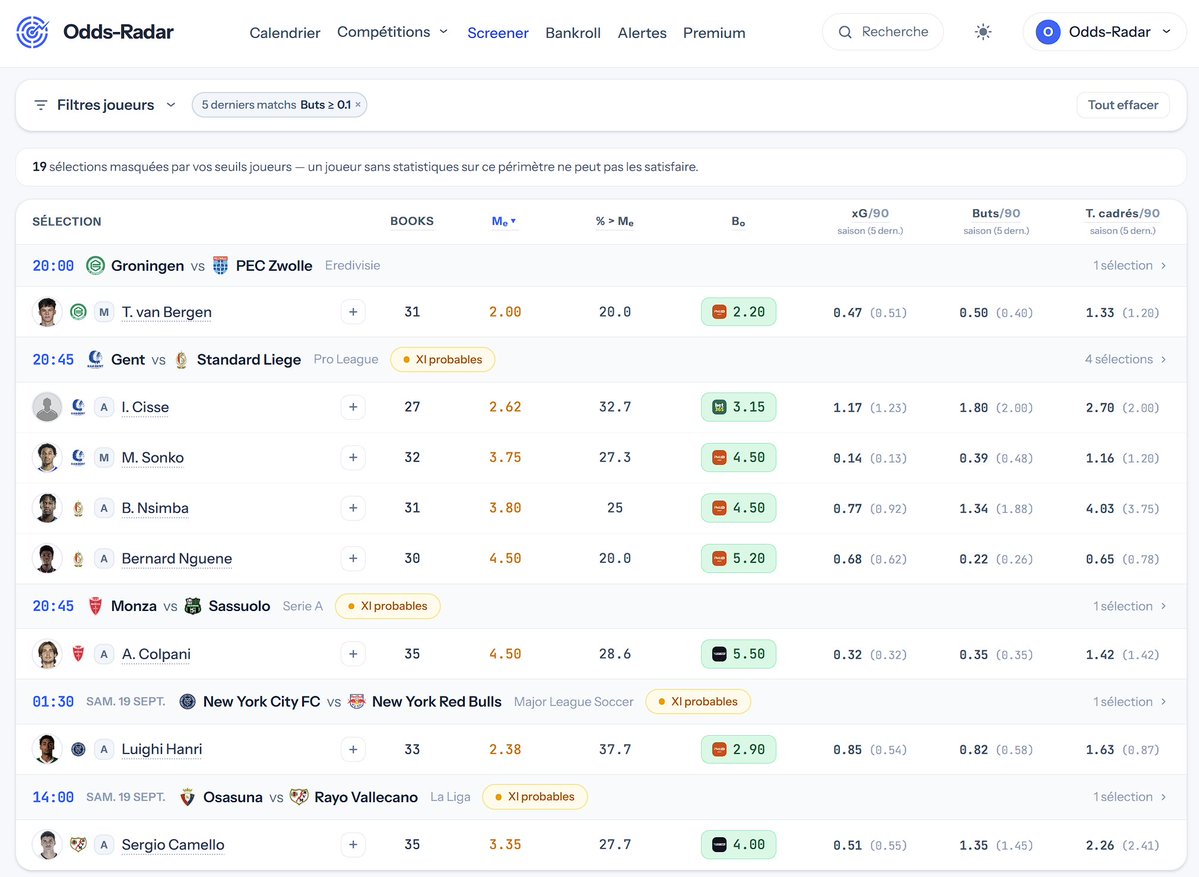Add B. Nsimba with plus button
The image size is (1199, 877).
pyautogui.click(x=353, y=508)
